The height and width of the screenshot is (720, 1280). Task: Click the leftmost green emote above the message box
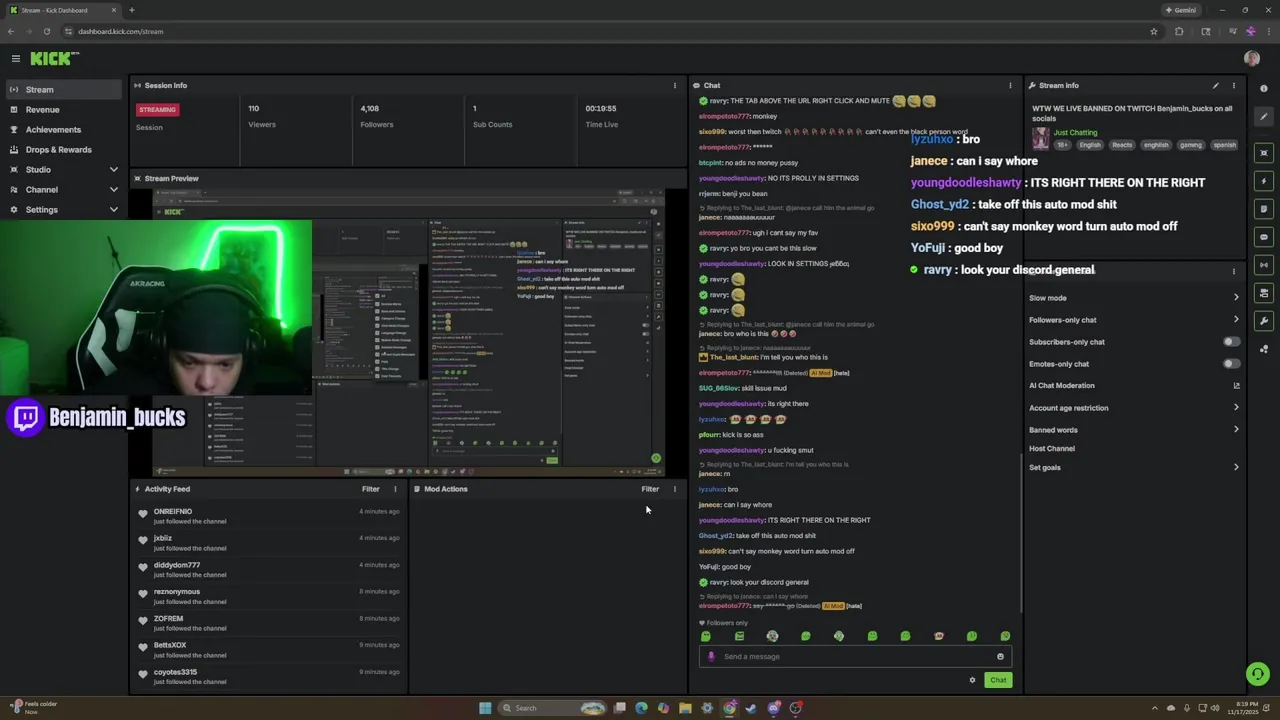coord(706,636)
